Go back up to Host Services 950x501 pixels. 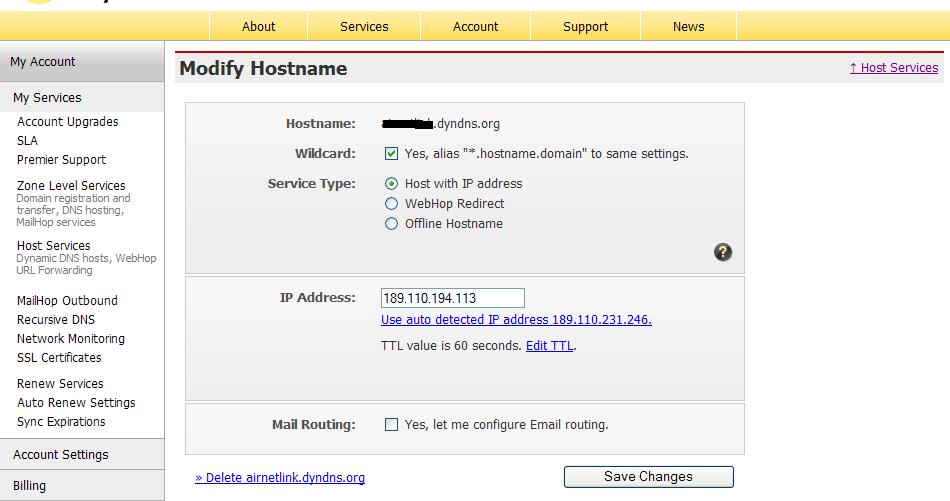893,68
